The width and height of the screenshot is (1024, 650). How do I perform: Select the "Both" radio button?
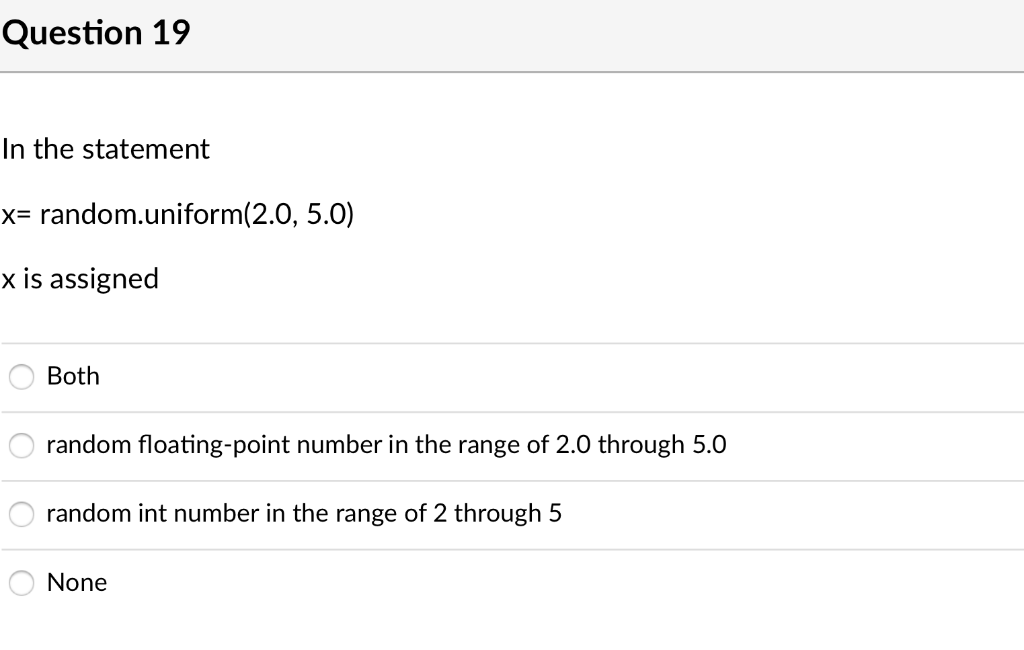[x=21, y=377]
